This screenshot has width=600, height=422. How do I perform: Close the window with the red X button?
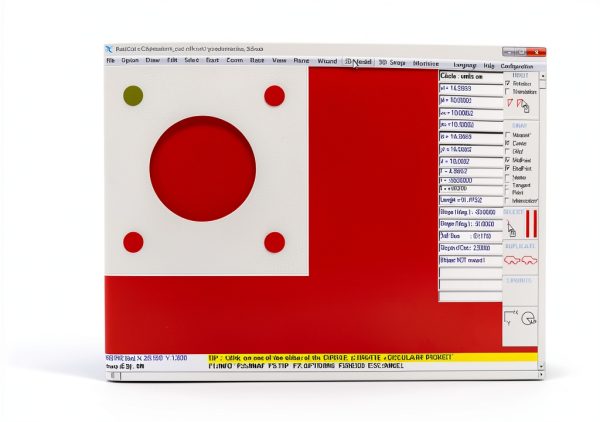[536, 52]
